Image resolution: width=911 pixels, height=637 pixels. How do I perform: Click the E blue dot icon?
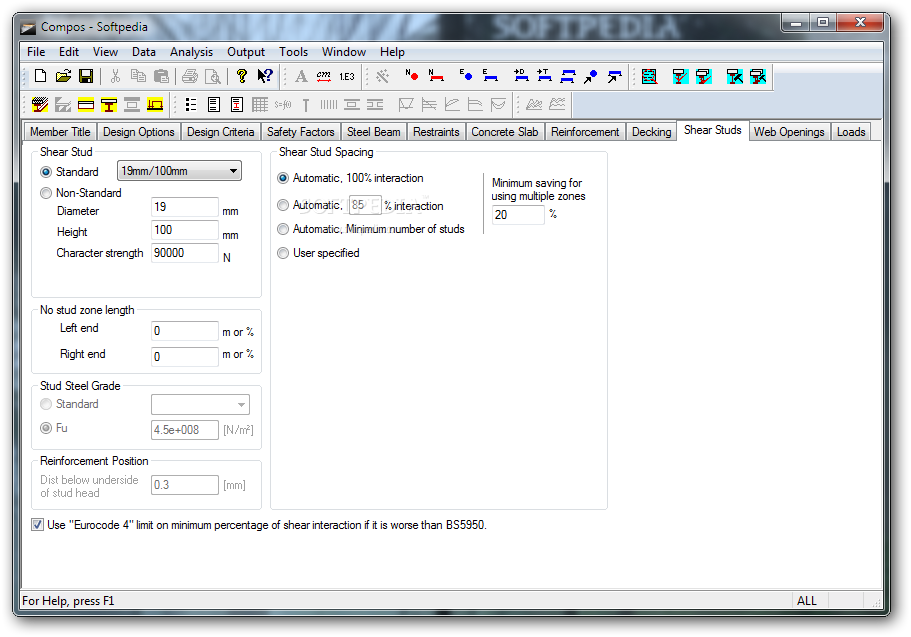465,75
